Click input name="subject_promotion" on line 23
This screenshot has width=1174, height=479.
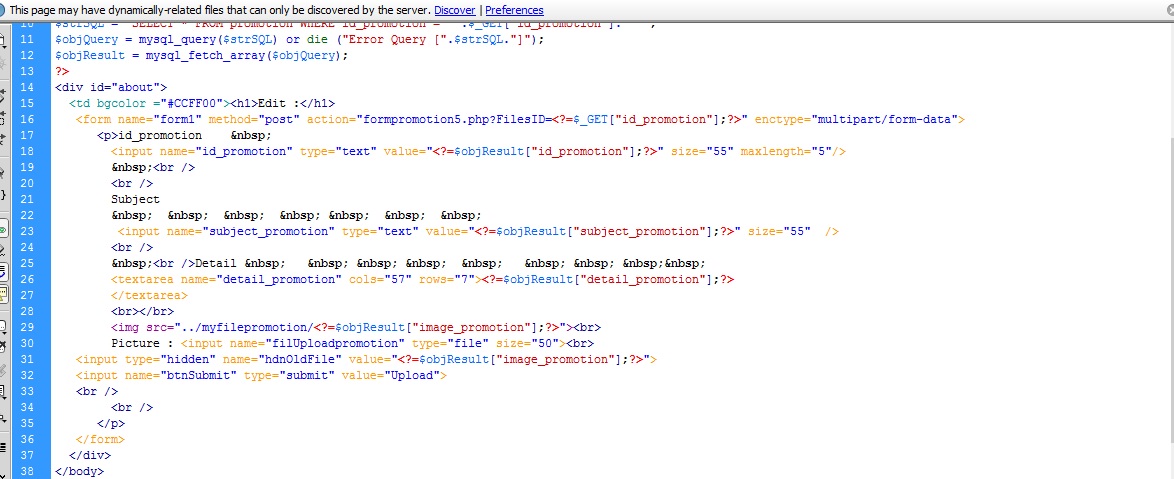coord(226,231)
